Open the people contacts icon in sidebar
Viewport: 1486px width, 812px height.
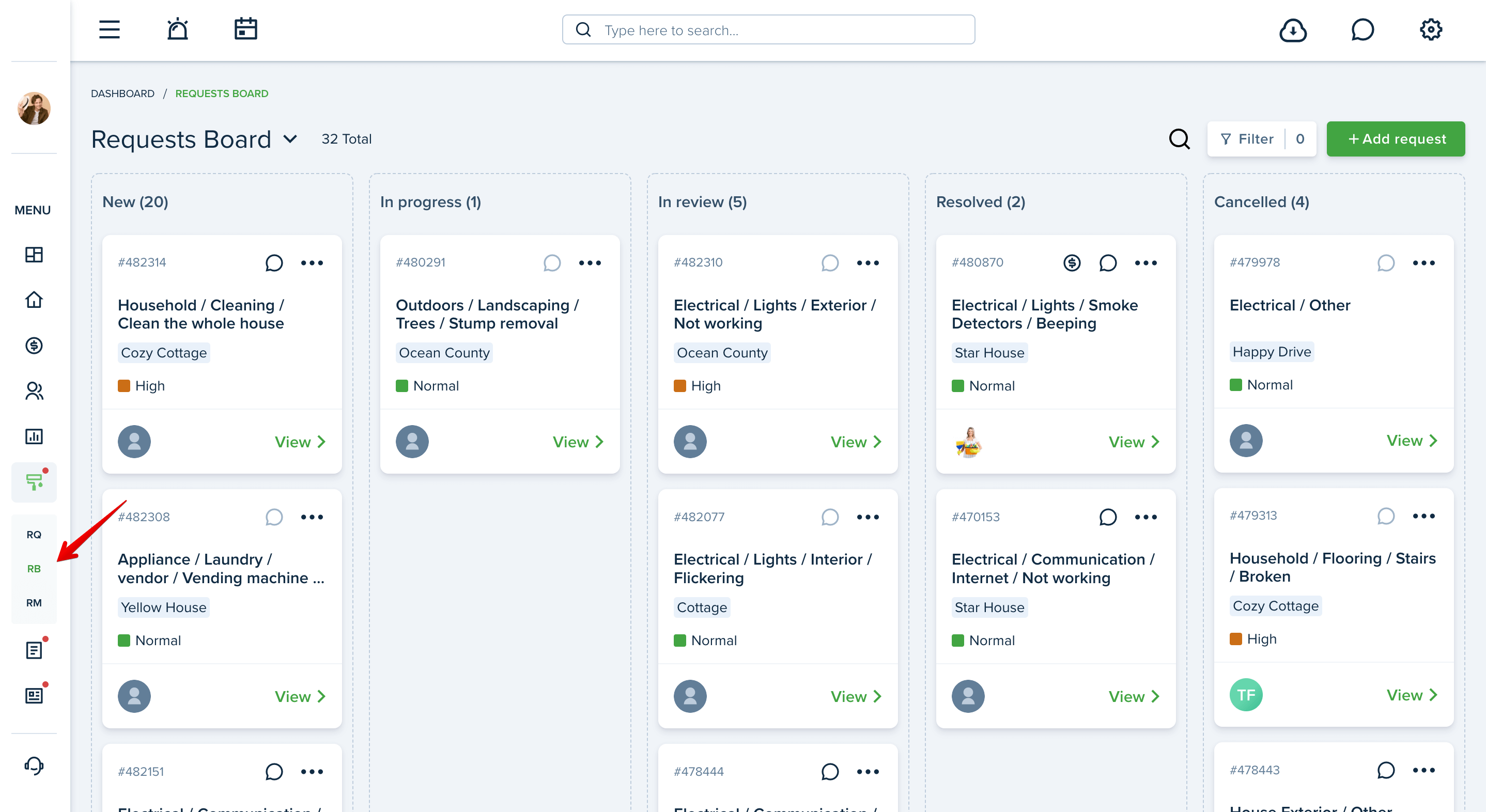34,391
